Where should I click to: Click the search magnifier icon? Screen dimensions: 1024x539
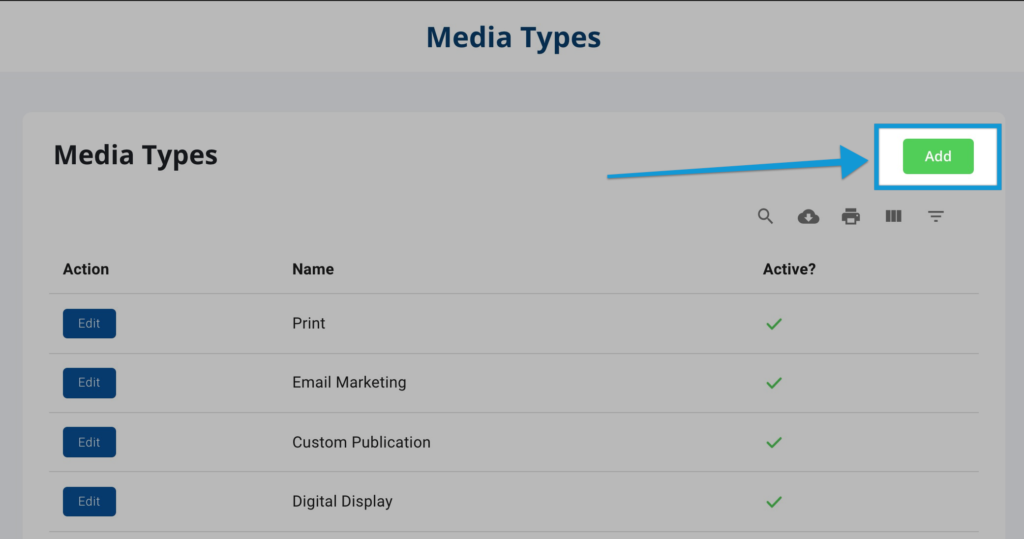(765, 216)
